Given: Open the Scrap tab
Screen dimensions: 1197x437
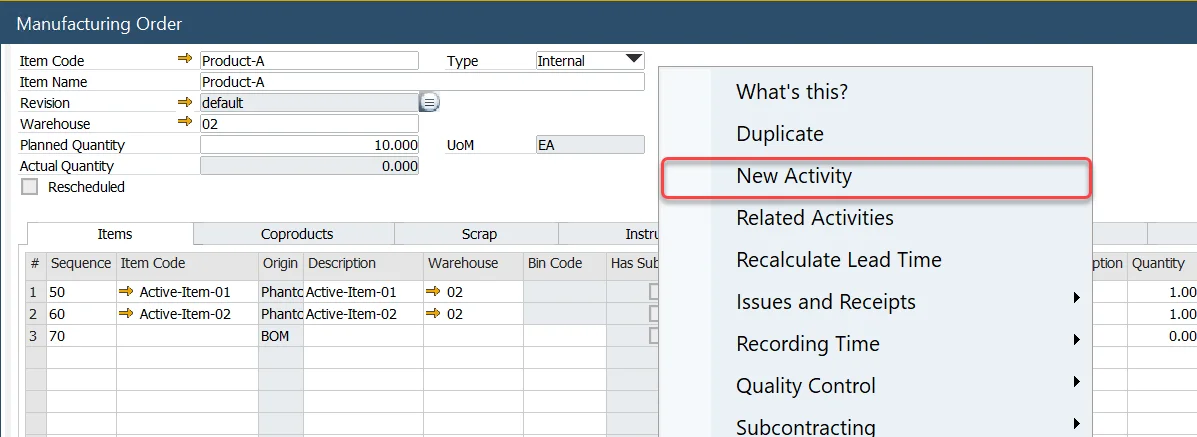Looking at the screenshot, I should pyautogui.click(x=478, y=234).
